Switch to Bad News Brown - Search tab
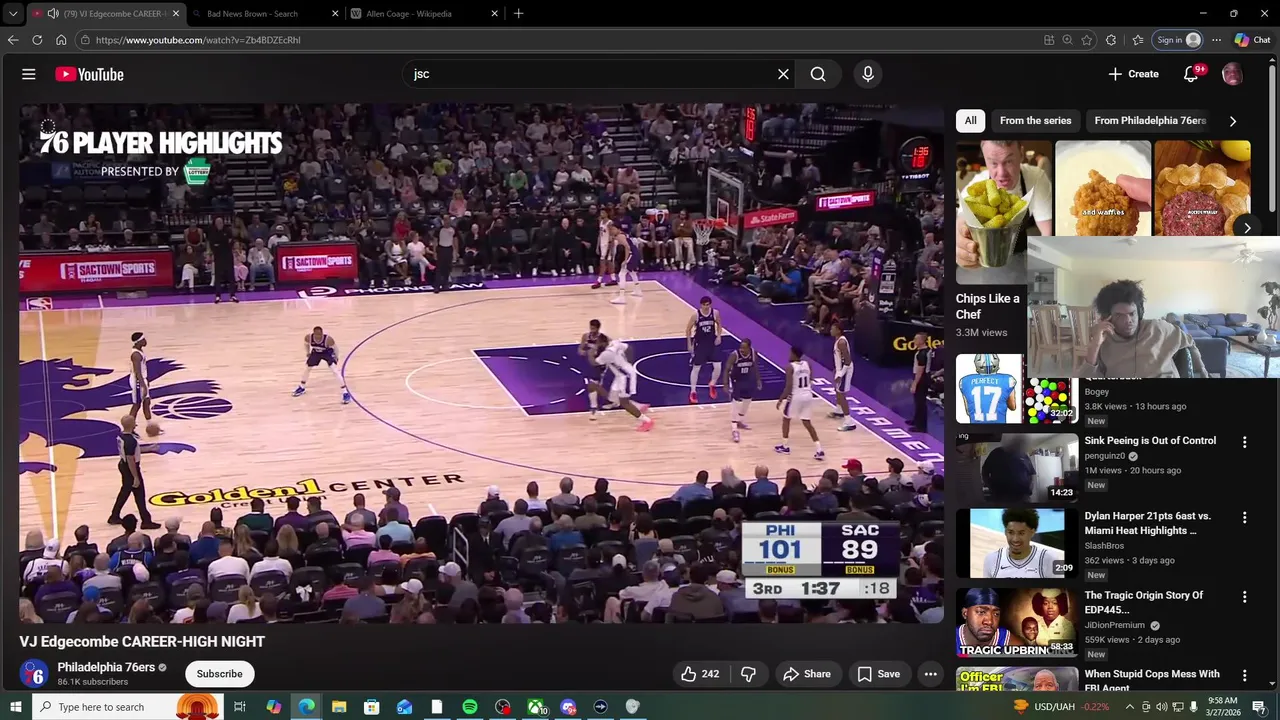 click(x=265, y=14)
